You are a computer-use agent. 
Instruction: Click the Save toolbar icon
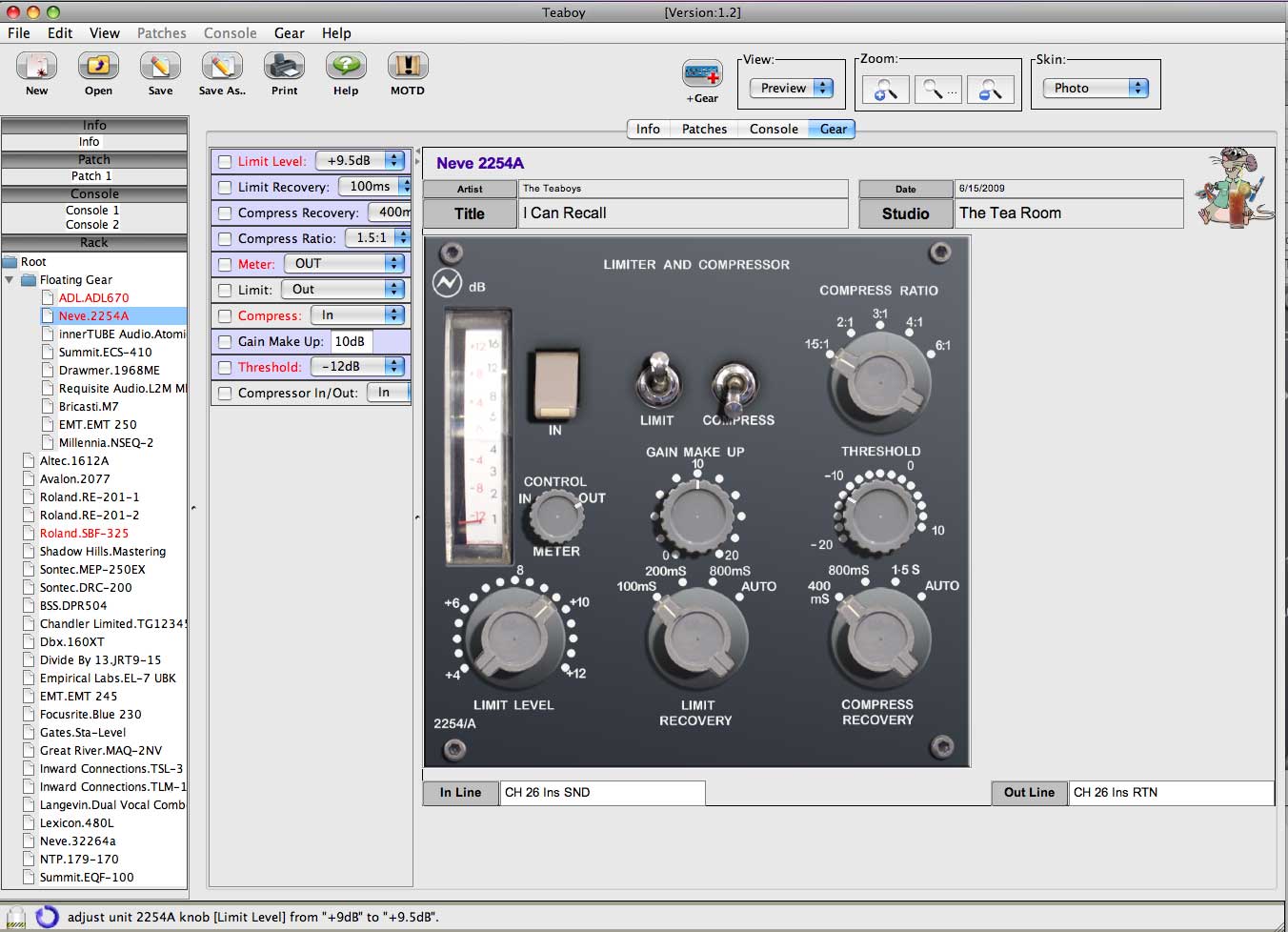coord(160,66)
